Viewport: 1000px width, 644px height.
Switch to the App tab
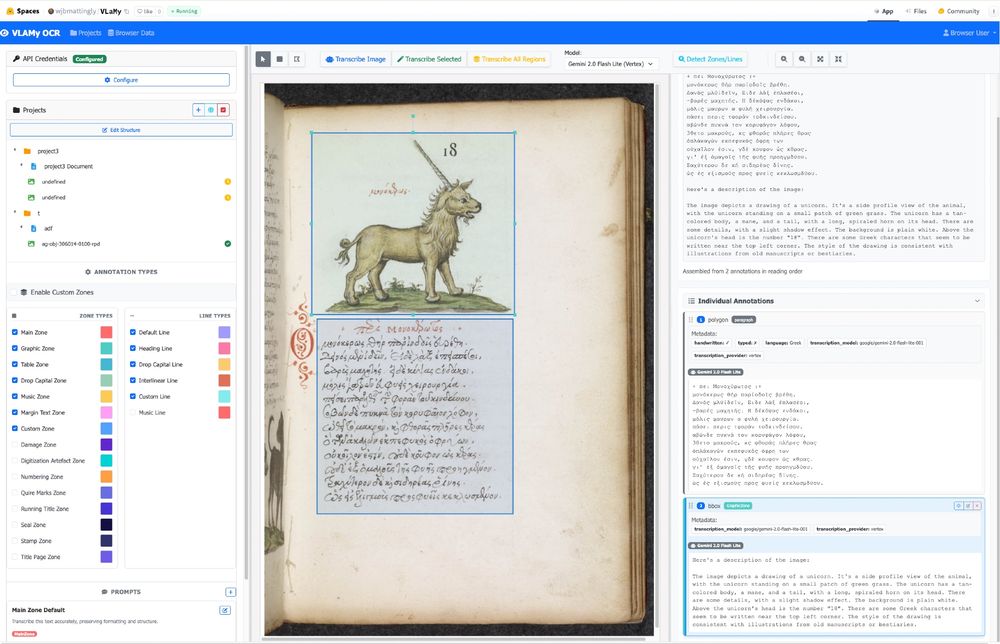click(x=883, y=11)
